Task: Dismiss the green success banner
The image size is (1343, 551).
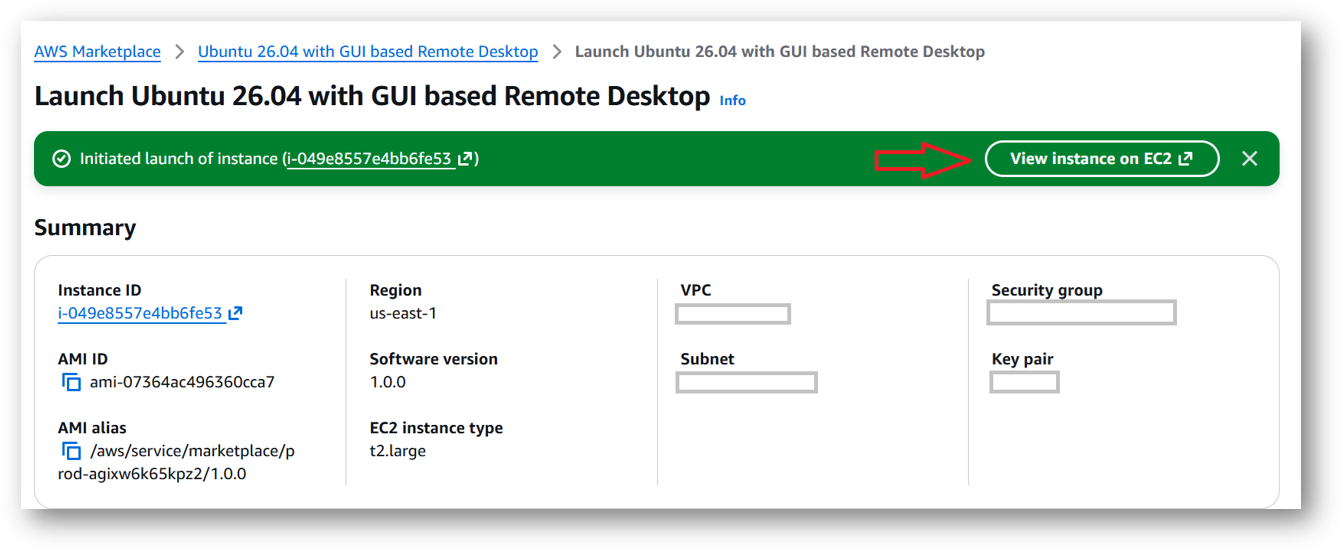Action: click(1250, 158)
